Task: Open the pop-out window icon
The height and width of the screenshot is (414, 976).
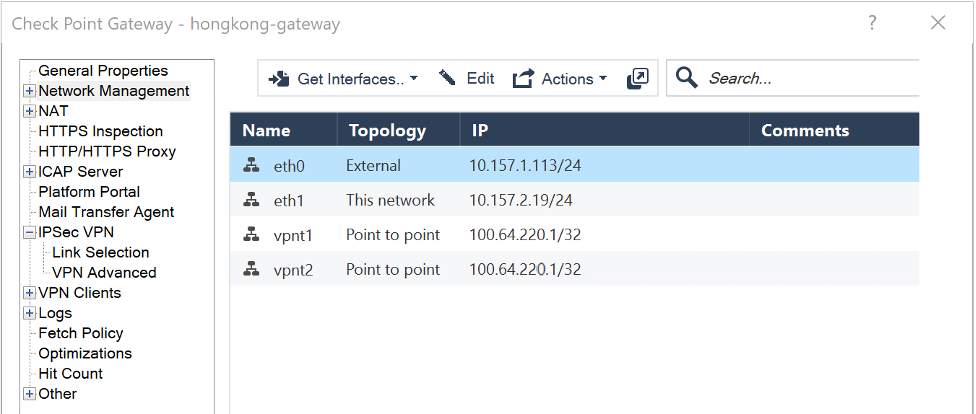Action: [637, 78]
